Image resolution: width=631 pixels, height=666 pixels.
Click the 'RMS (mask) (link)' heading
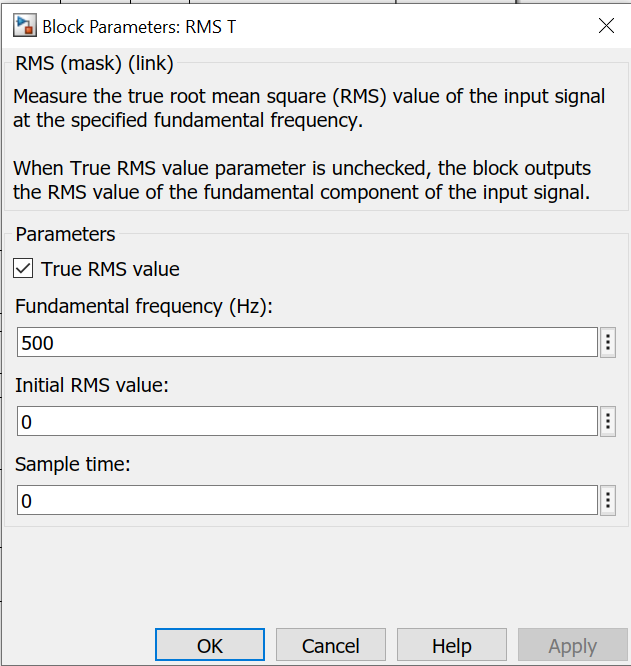coord(94,64)
